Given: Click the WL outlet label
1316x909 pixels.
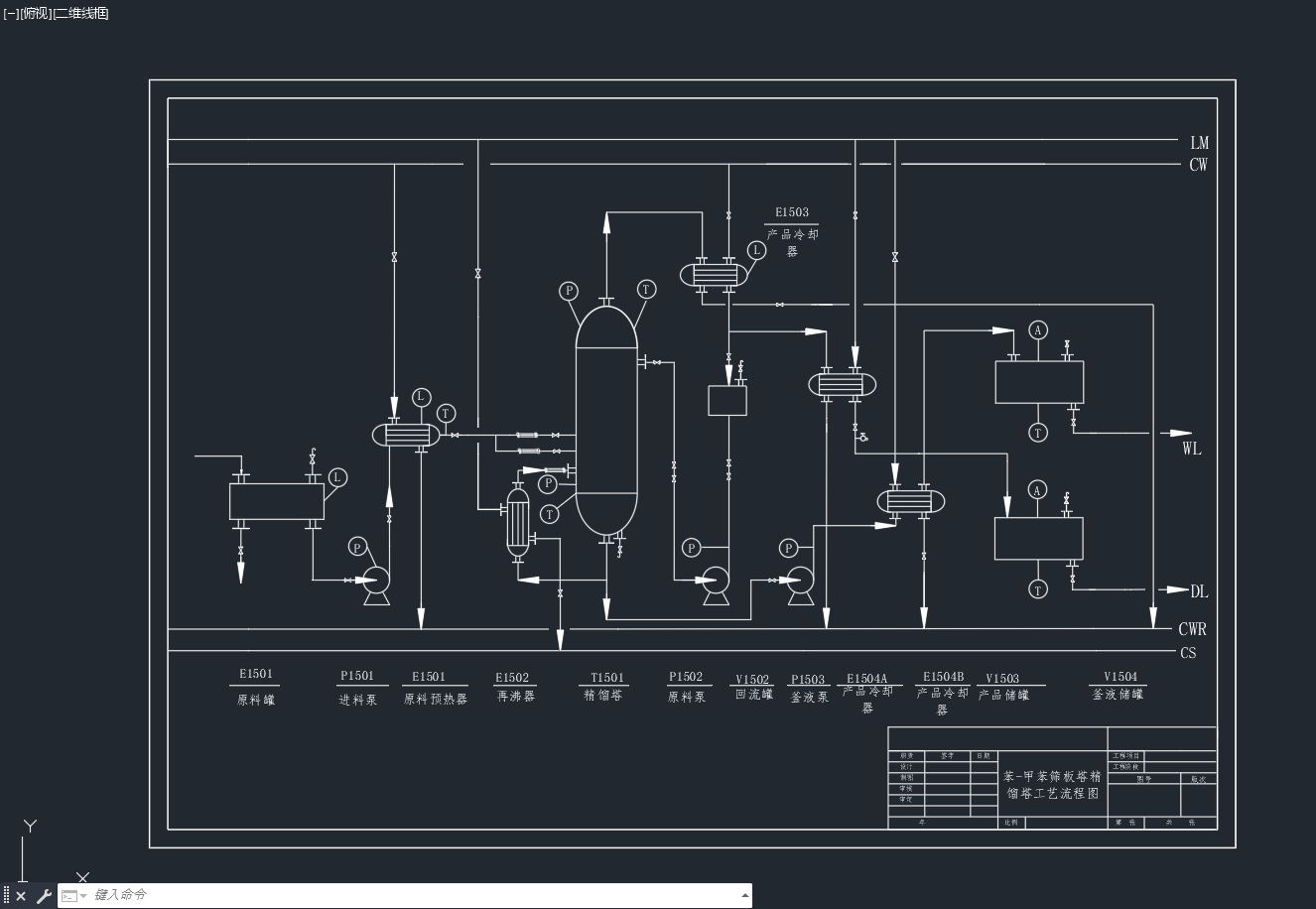Looking at the screenshot, I should (x=1192, y=449).
